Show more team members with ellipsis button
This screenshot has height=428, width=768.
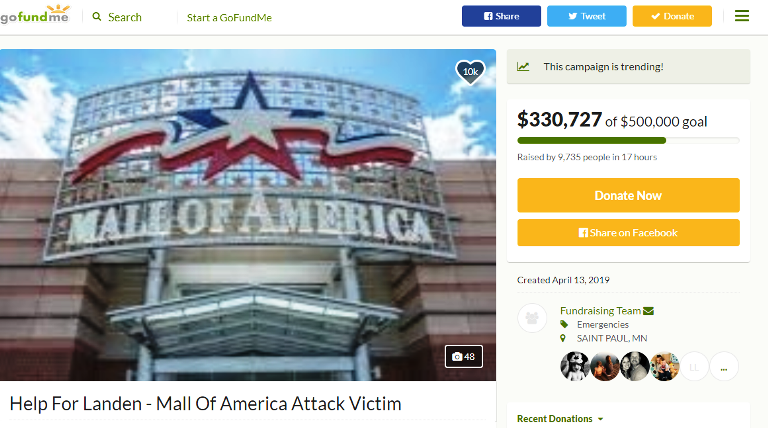724,366
